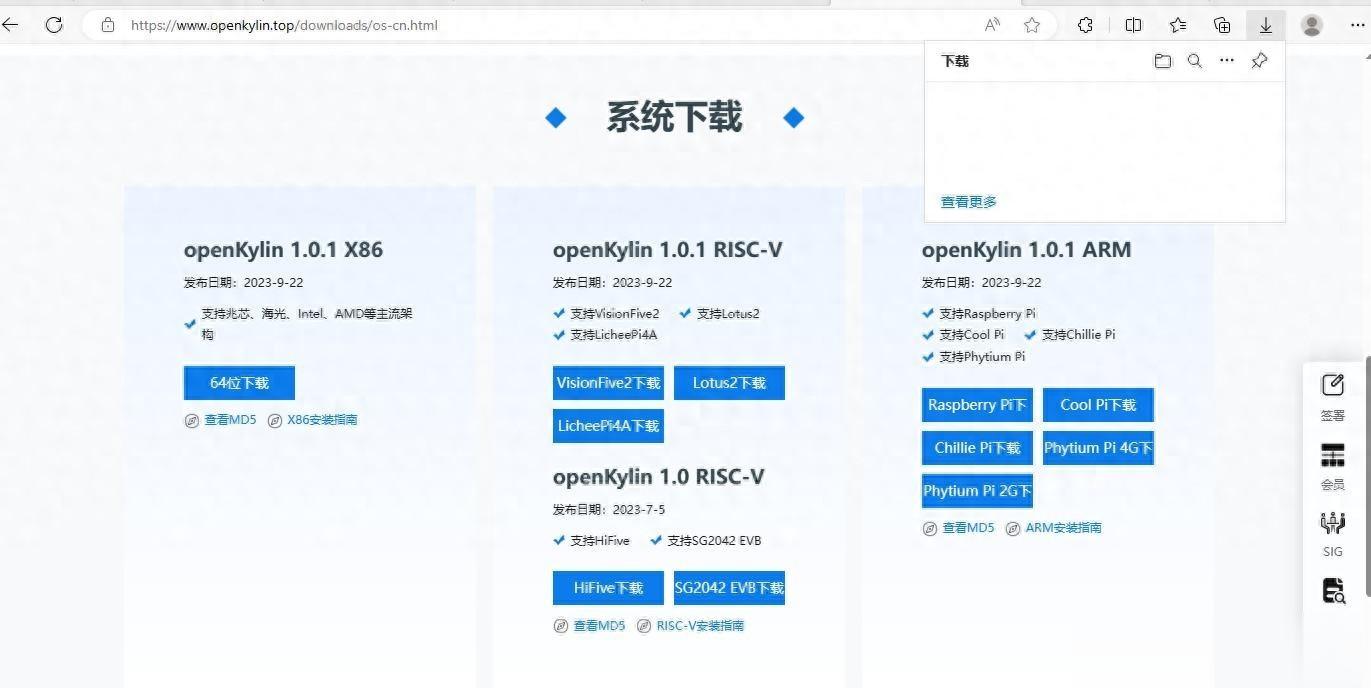This screenshot has height=688, width=1371.
Task: Click the SG2042 EVB下载 button
Action: [729, 588]
